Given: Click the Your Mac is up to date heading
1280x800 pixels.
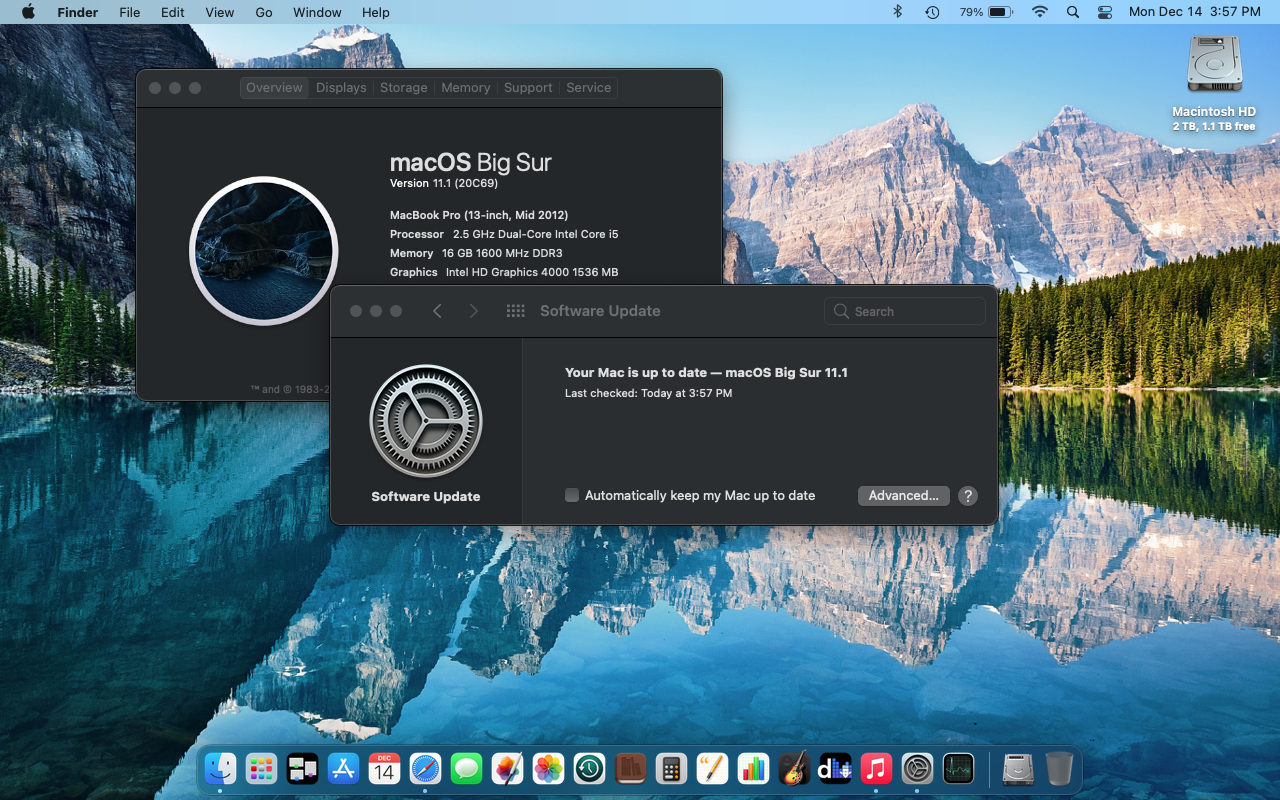Looking at the screenshot, I should [x=706, y=372].
